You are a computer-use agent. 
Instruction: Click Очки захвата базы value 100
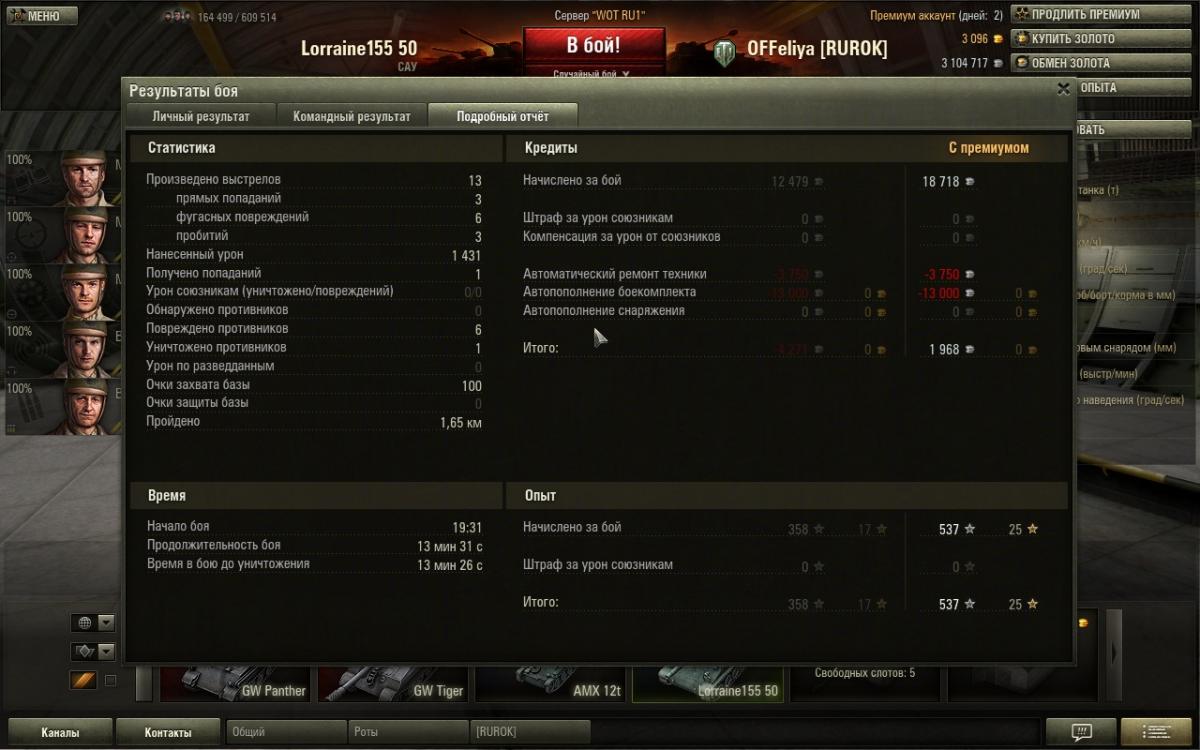tap(472, 385)
